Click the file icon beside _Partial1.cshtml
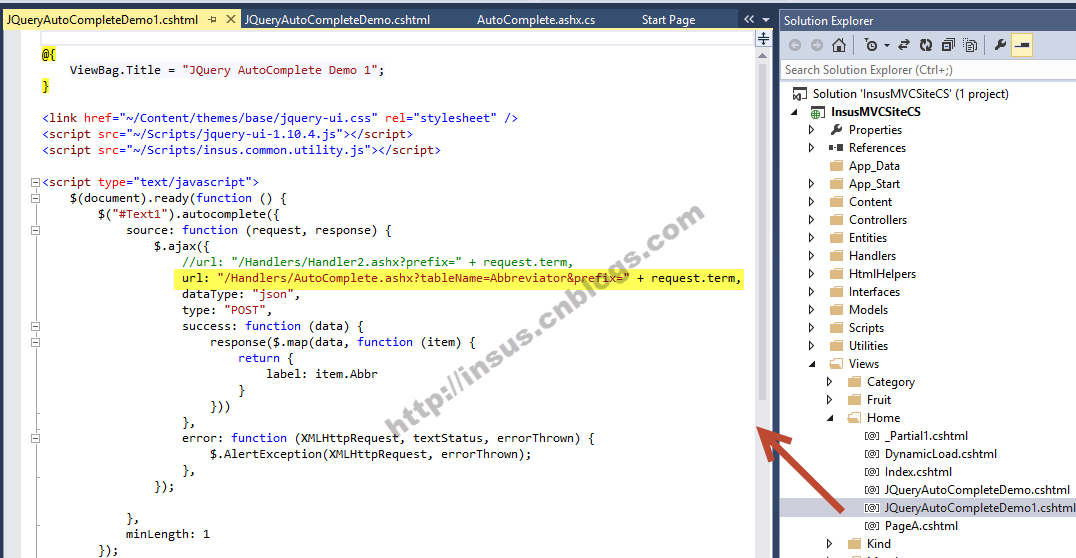Viewport: 1076px width, 558px height. pos(872,436)
